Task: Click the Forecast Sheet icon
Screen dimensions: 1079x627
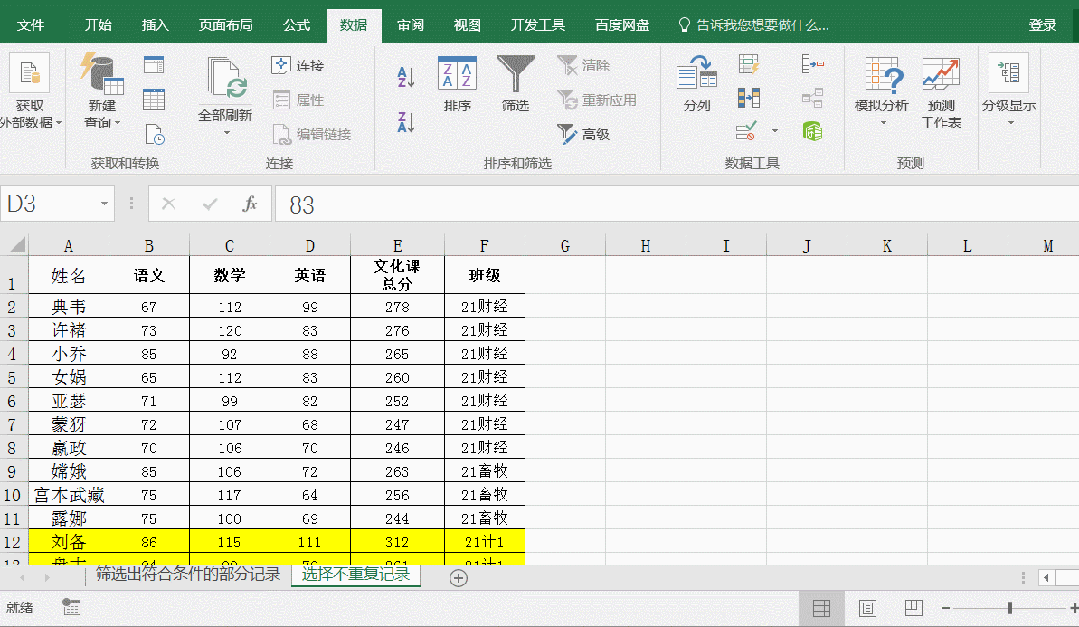Action: (941, 74)
